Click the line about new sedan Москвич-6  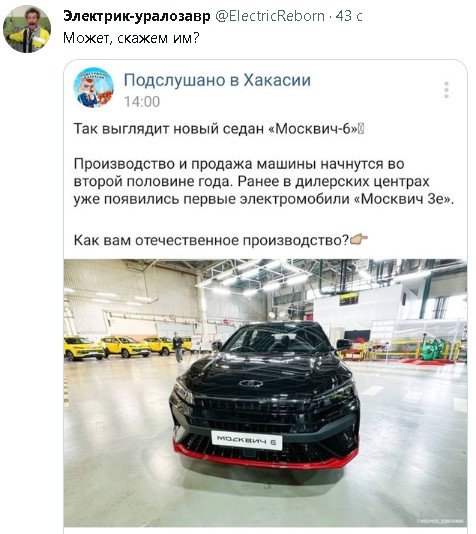click(219, 129)
